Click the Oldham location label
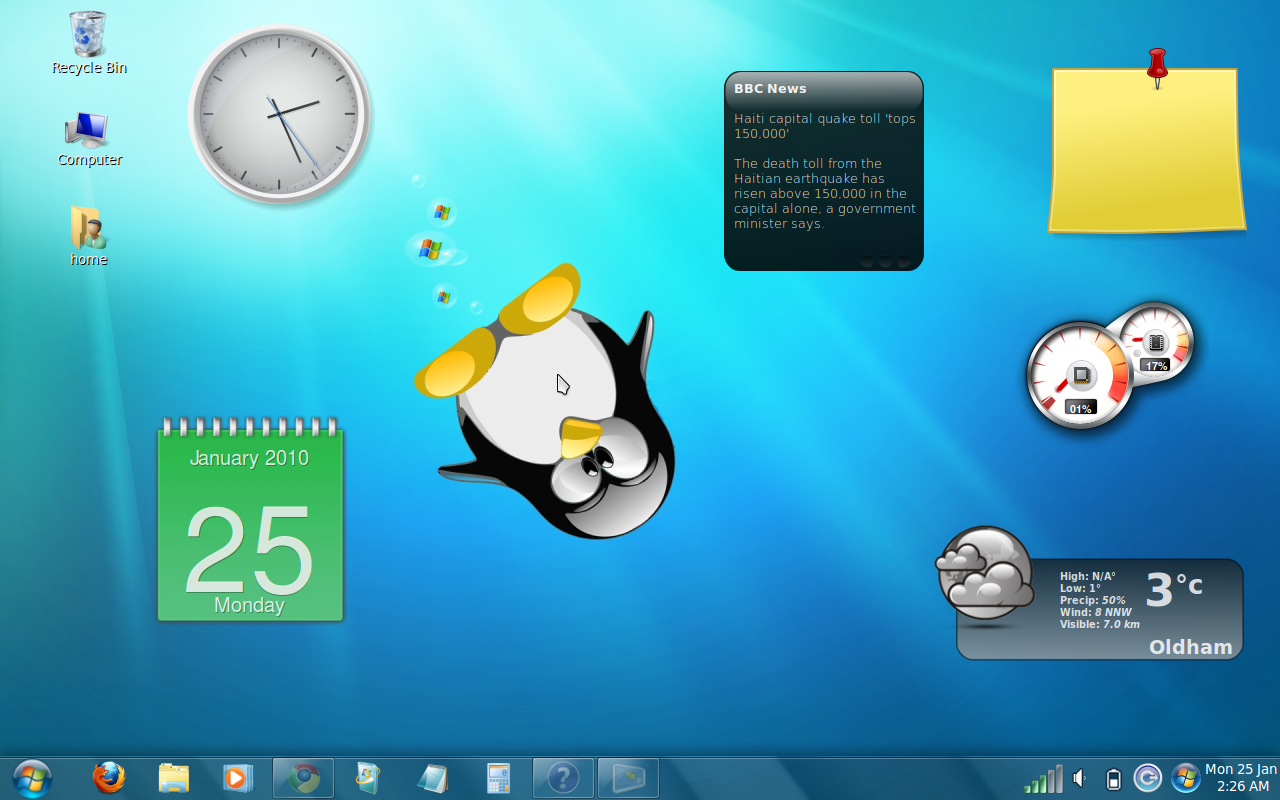This screenshot has width=1280, height=800. [x=1191, y=647]
